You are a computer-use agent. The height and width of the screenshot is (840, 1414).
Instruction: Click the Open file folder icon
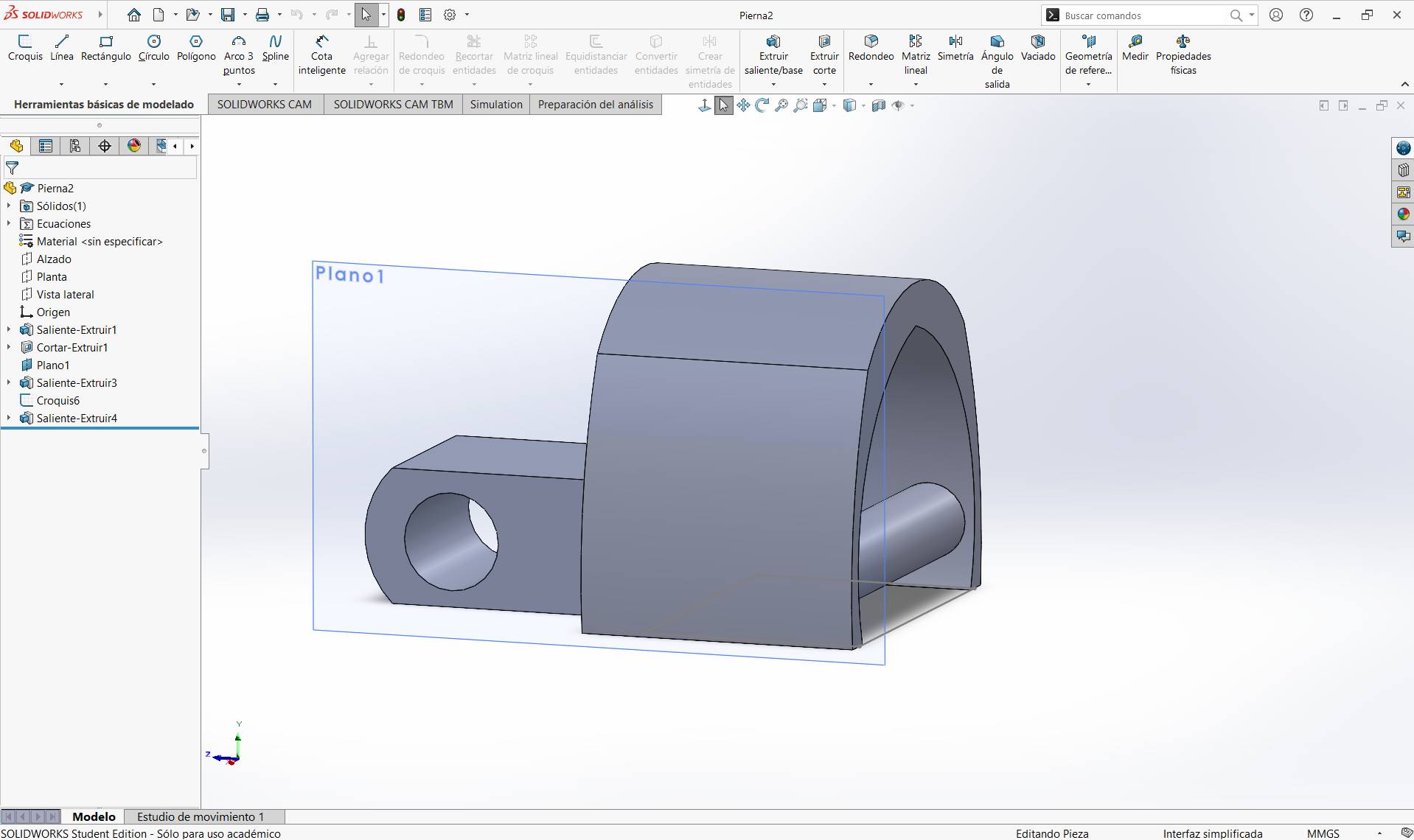pos(193,15)
